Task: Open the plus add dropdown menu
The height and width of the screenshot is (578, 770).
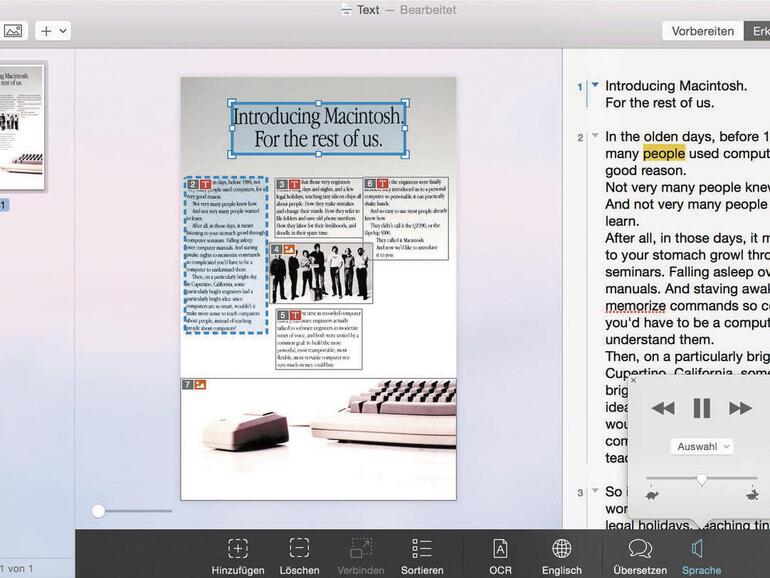Action: coord(52,31)
